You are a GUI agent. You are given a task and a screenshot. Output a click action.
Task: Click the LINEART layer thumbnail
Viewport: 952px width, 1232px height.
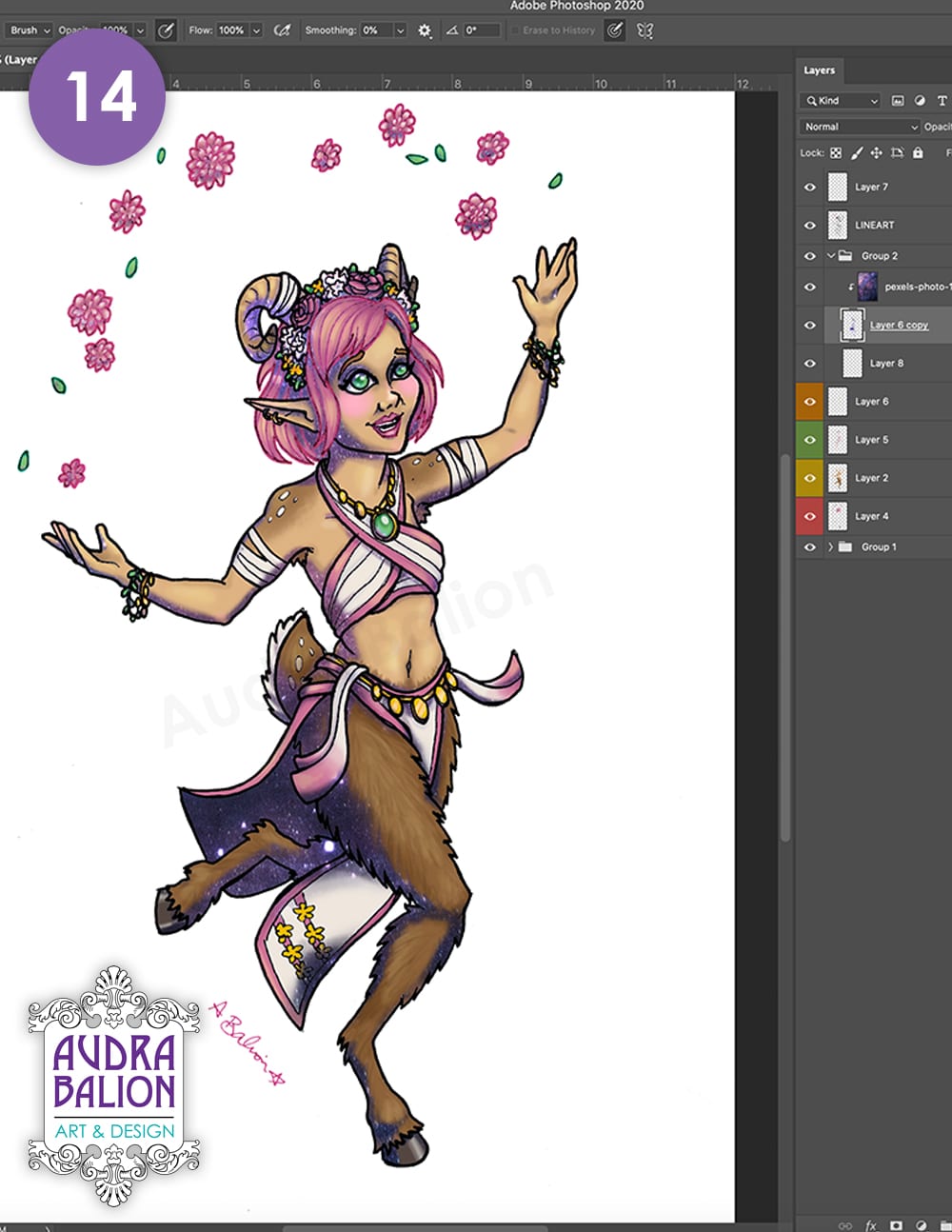pyautogui.click(x=838, y=225)
